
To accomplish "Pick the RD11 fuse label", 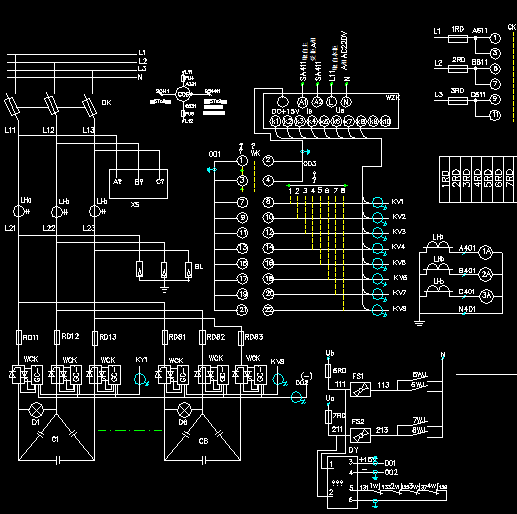I will (x=31, y=338).
